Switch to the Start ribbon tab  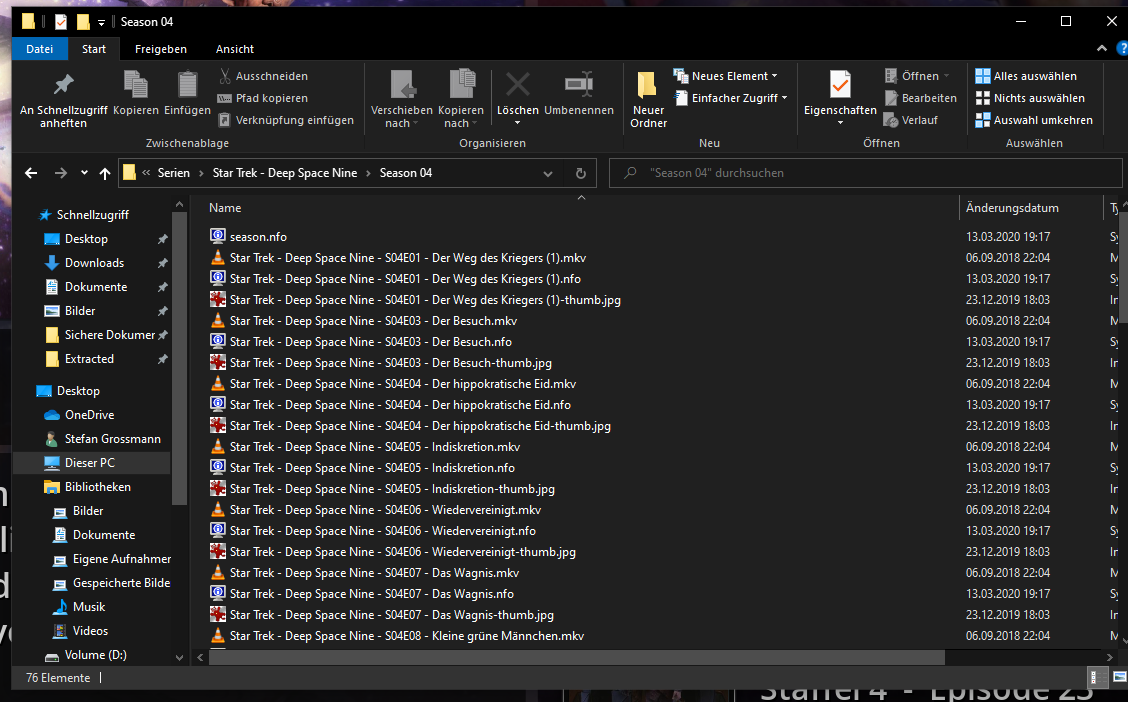pos(94,49)
